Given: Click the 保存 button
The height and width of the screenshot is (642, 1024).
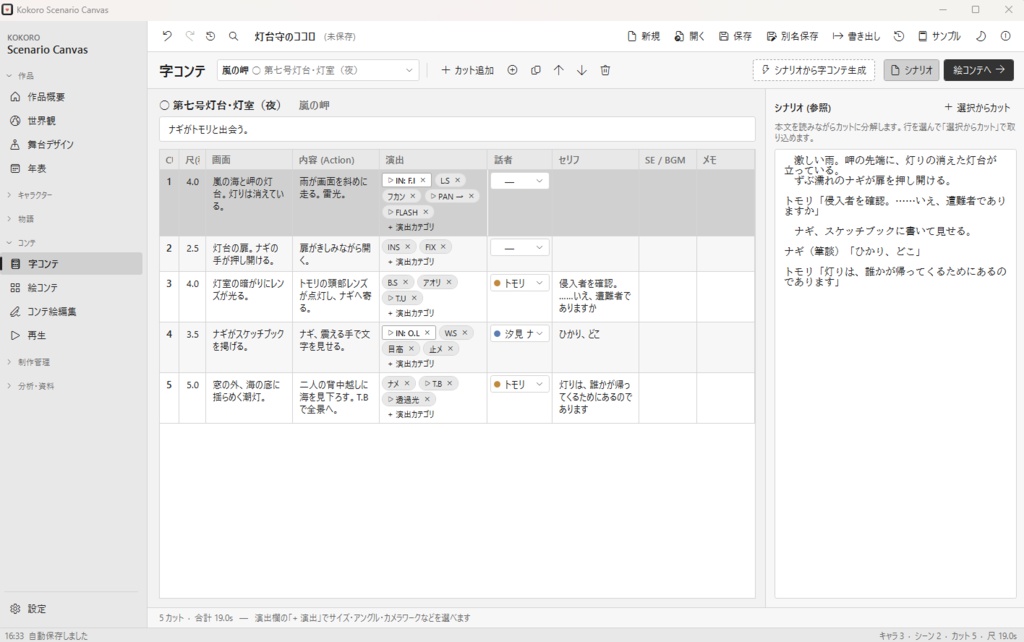Looking at the screenshot, I should [x=735, y=37].
